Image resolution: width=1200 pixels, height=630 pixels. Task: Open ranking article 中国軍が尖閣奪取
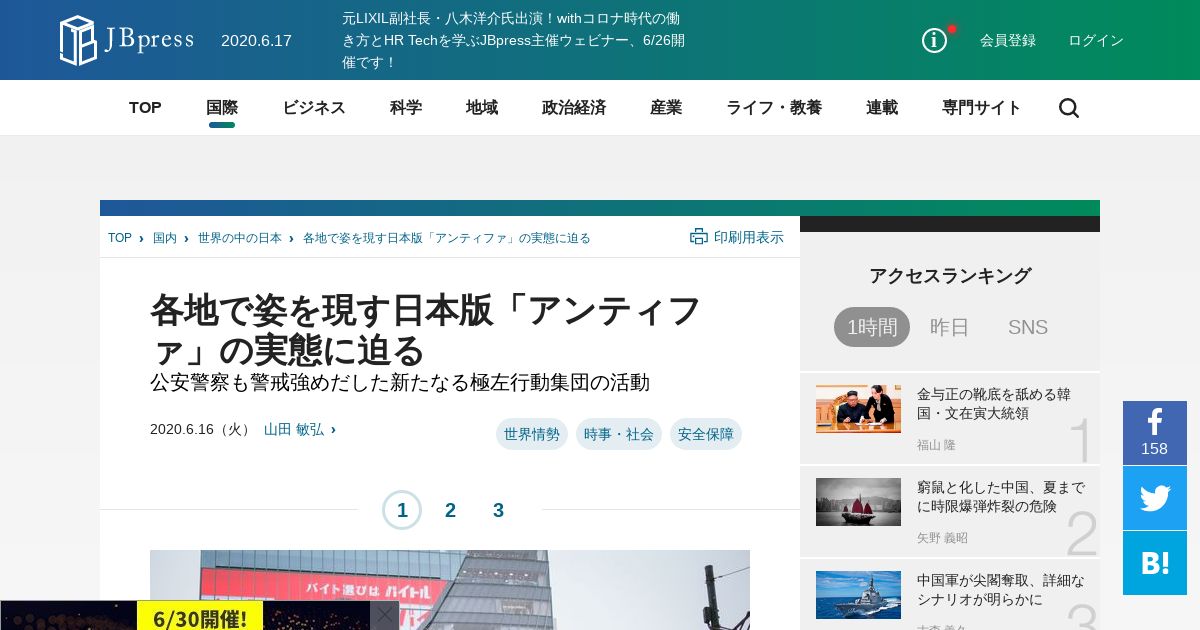pyautogui.click(x=1001, y=589)
